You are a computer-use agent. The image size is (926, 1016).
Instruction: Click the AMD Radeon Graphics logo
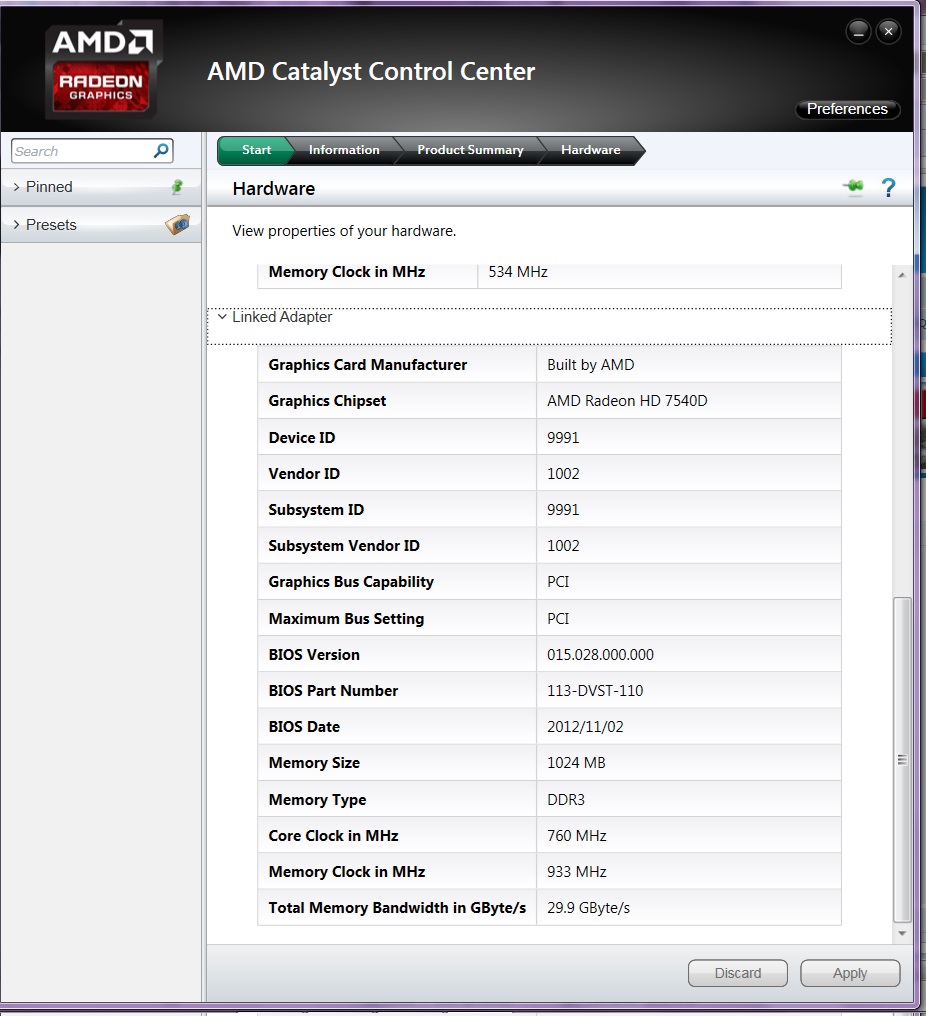click(101, 70)
